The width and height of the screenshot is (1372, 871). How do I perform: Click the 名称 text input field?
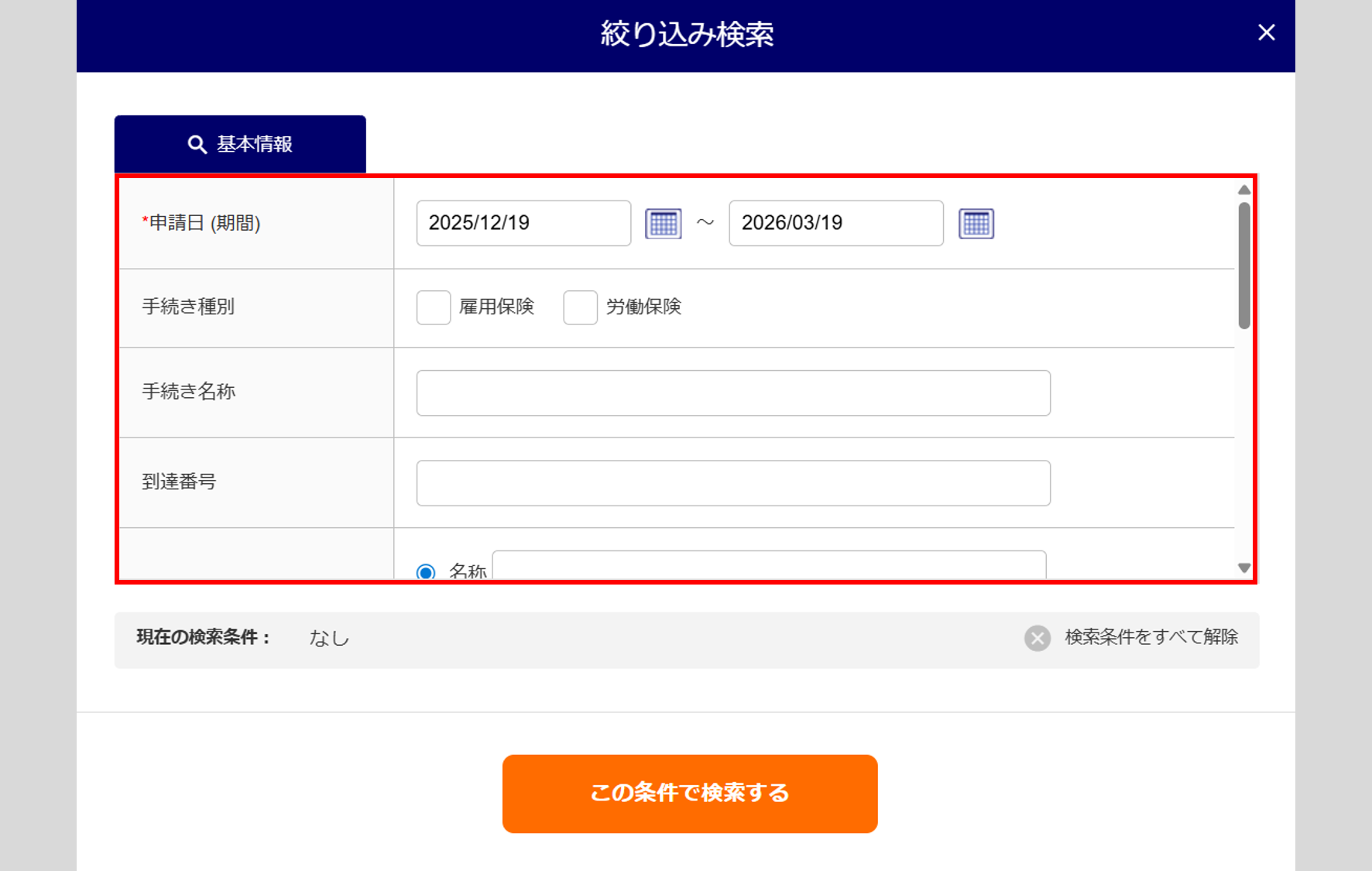coord(768,566)
